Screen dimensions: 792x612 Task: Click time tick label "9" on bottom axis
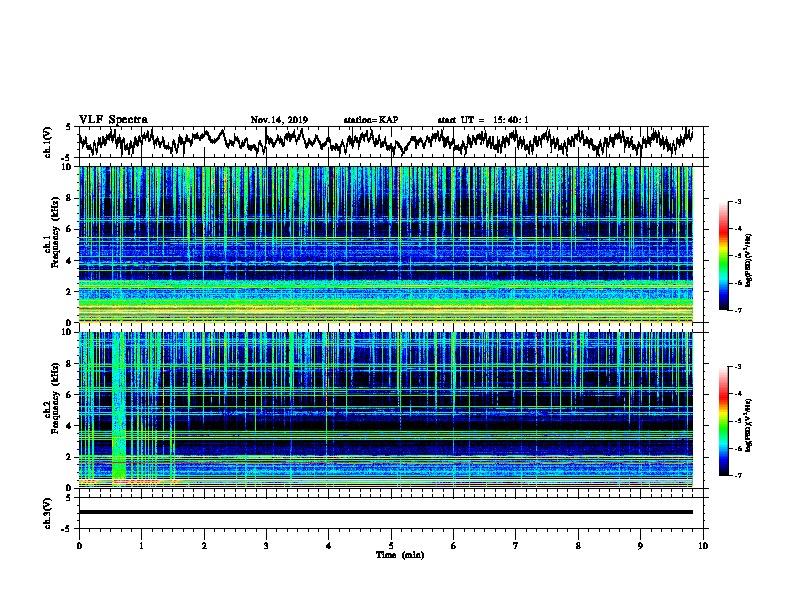click(x=640, y=546)
